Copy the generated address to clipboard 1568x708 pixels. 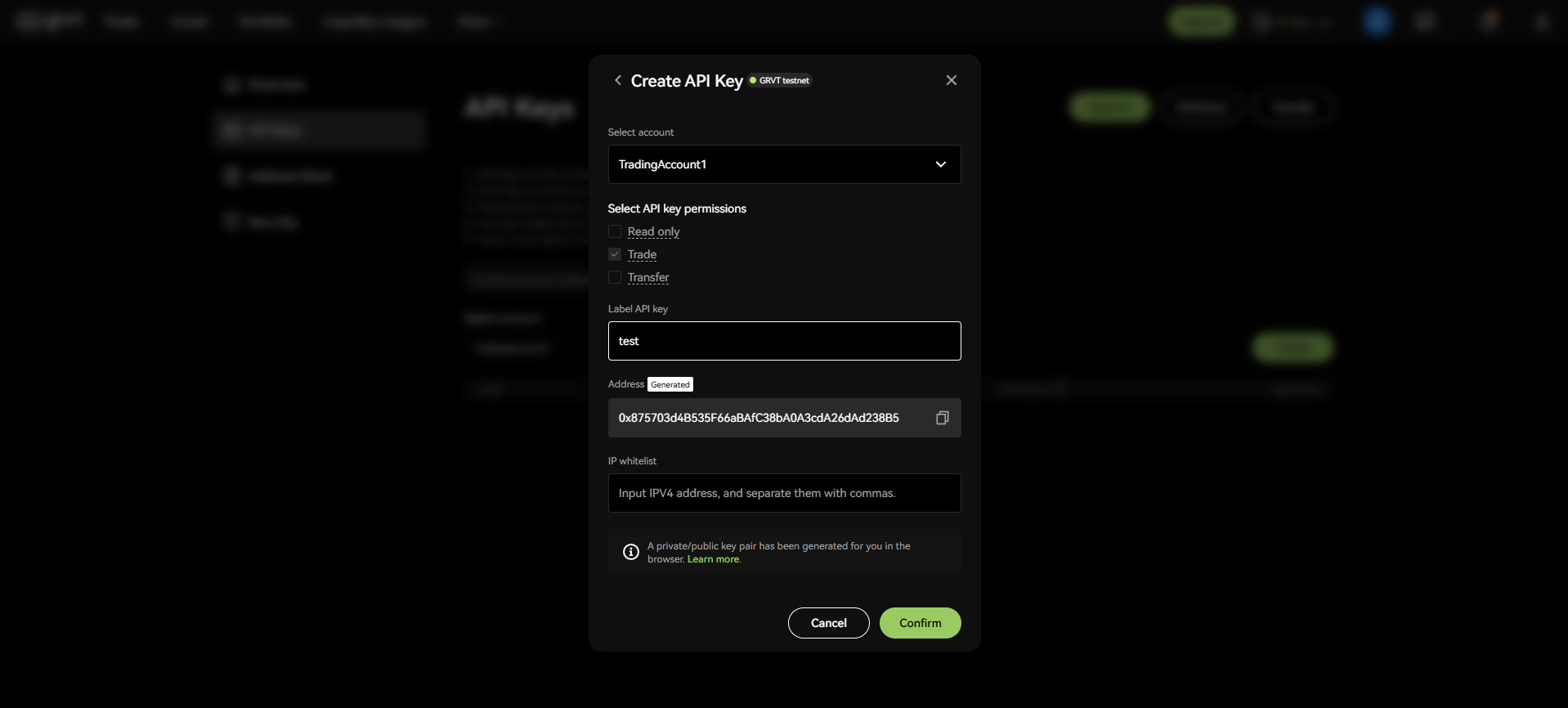click(942, 418)
